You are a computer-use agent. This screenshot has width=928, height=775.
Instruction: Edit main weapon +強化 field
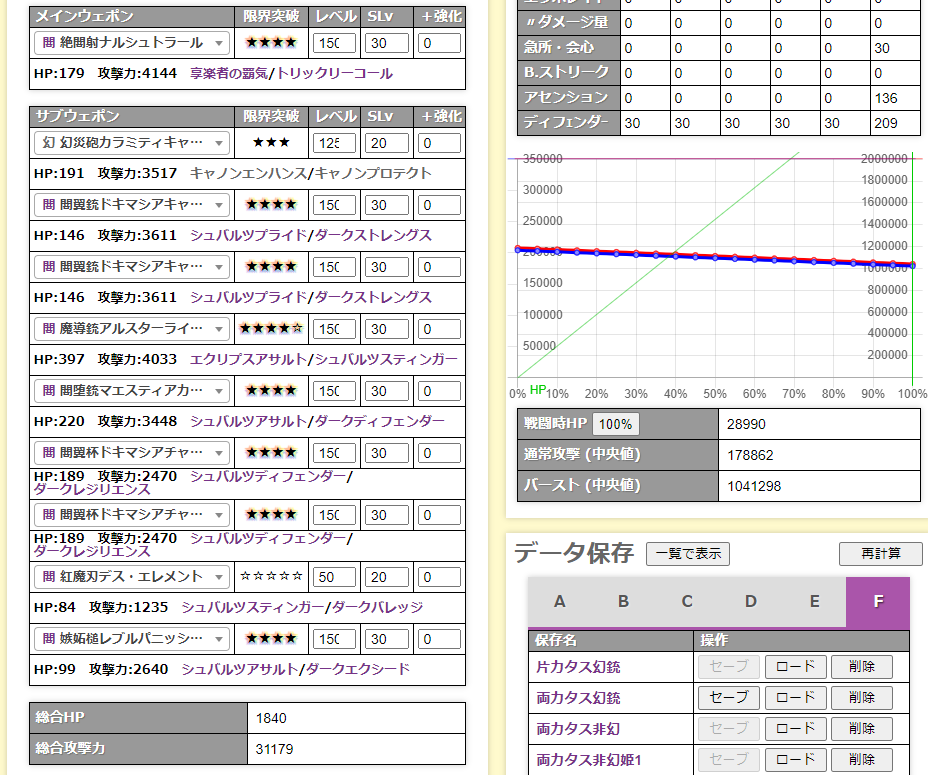click(x=439, y=43)
